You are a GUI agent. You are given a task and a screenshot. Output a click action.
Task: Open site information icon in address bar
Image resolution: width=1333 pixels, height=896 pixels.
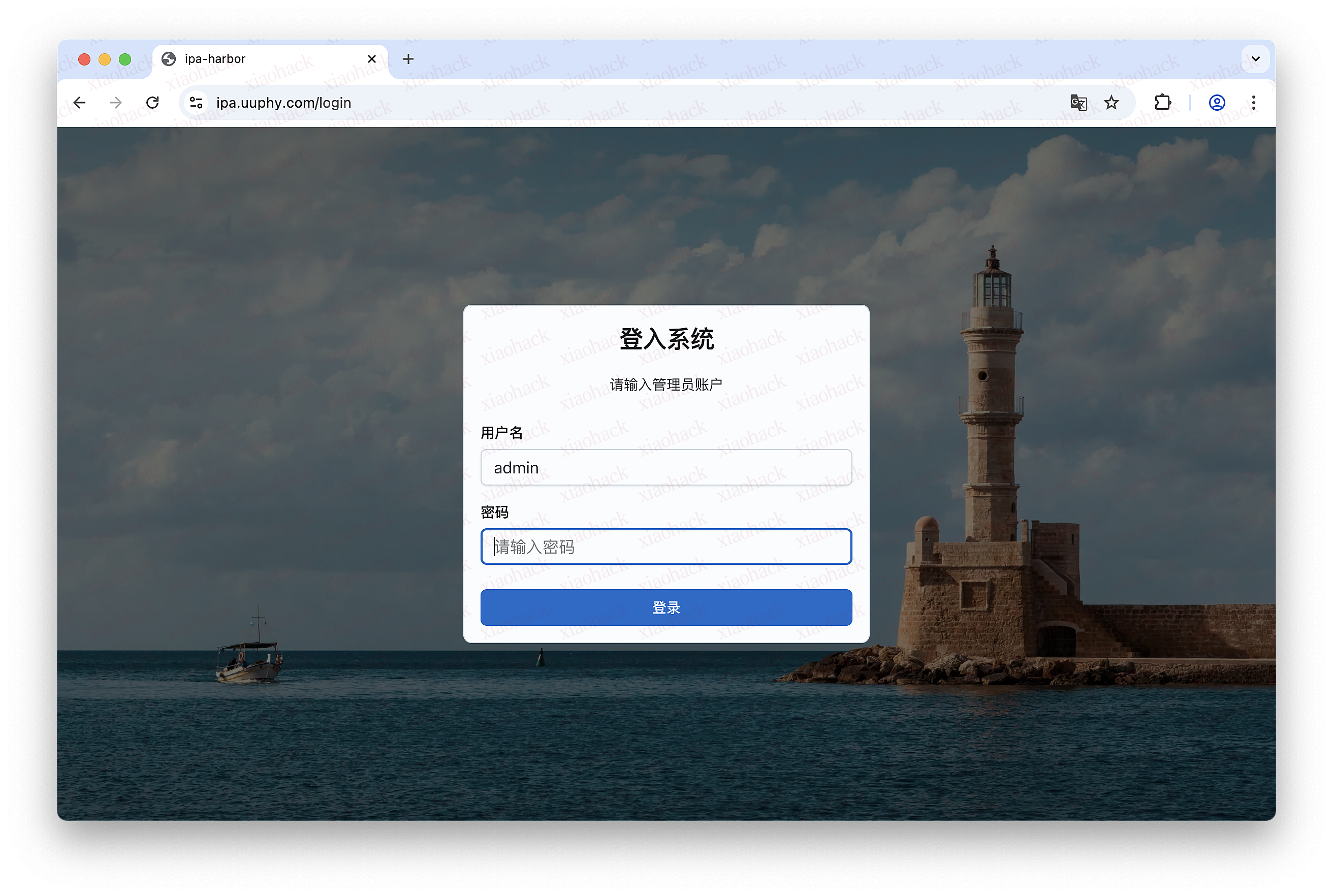point(196,103)
